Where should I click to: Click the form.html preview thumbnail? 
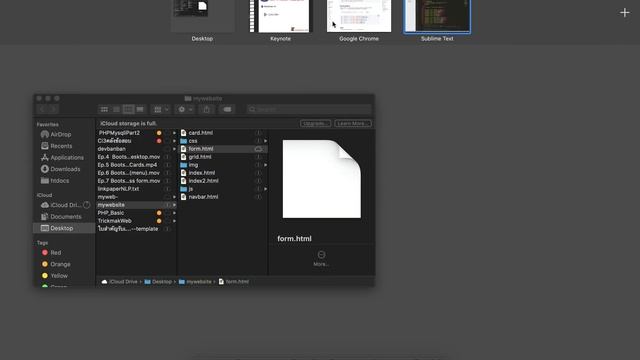pos(322,179)
